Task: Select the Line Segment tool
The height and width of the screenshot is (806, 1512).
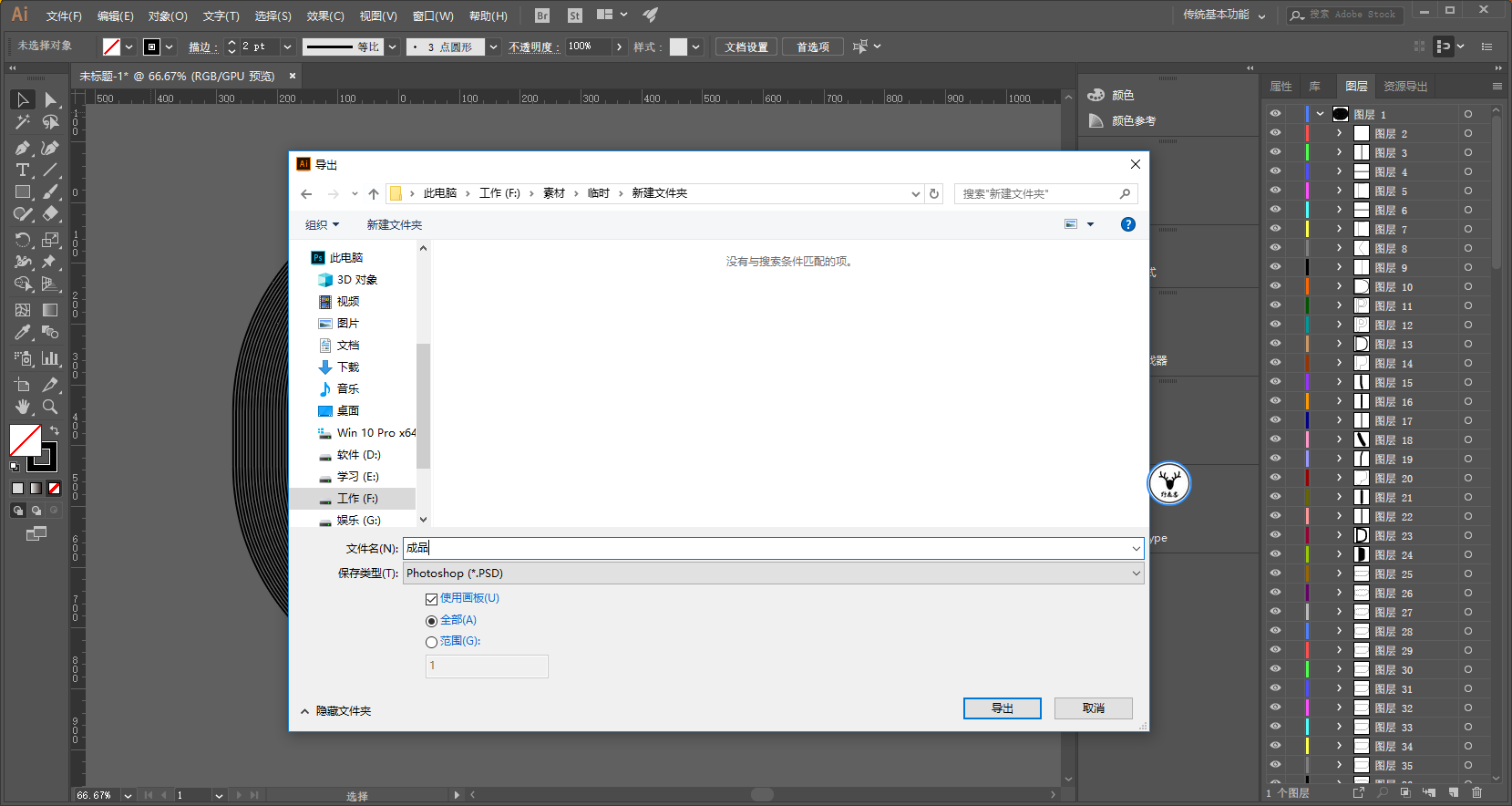Action: (51, 170)
